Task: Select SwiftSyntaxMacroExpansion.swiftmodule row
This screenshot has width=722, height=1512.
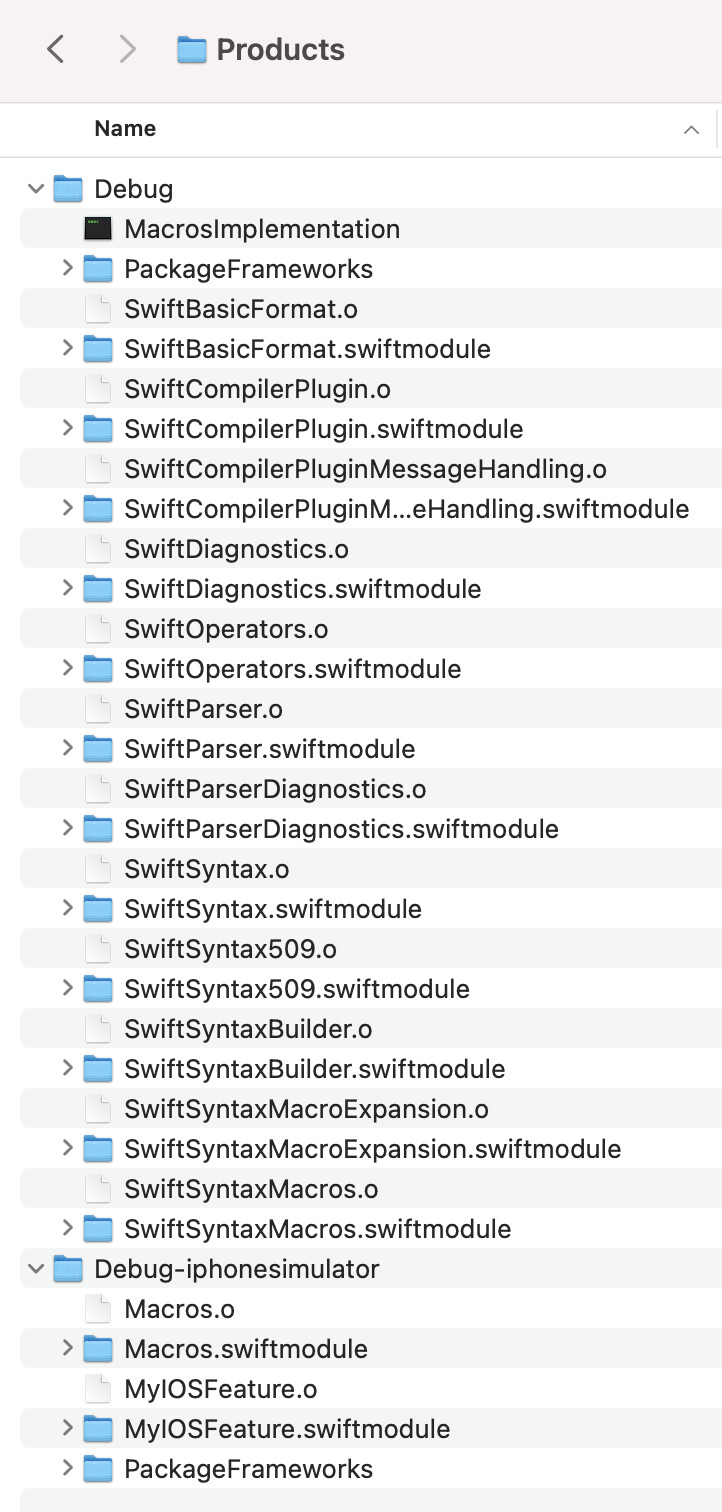Action: click(x=371, y=1149)
